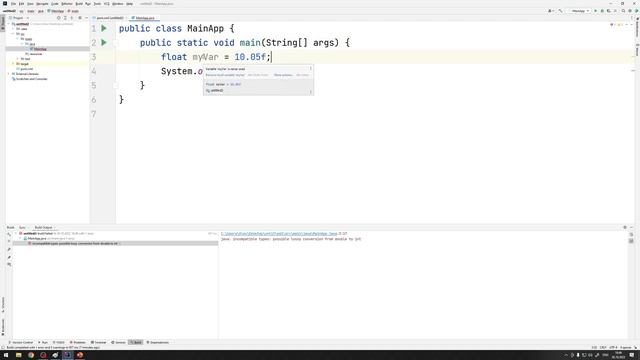Collapse all nodes in the Project panel toolbar
The image size is (640, 360).
coord(72,18)
